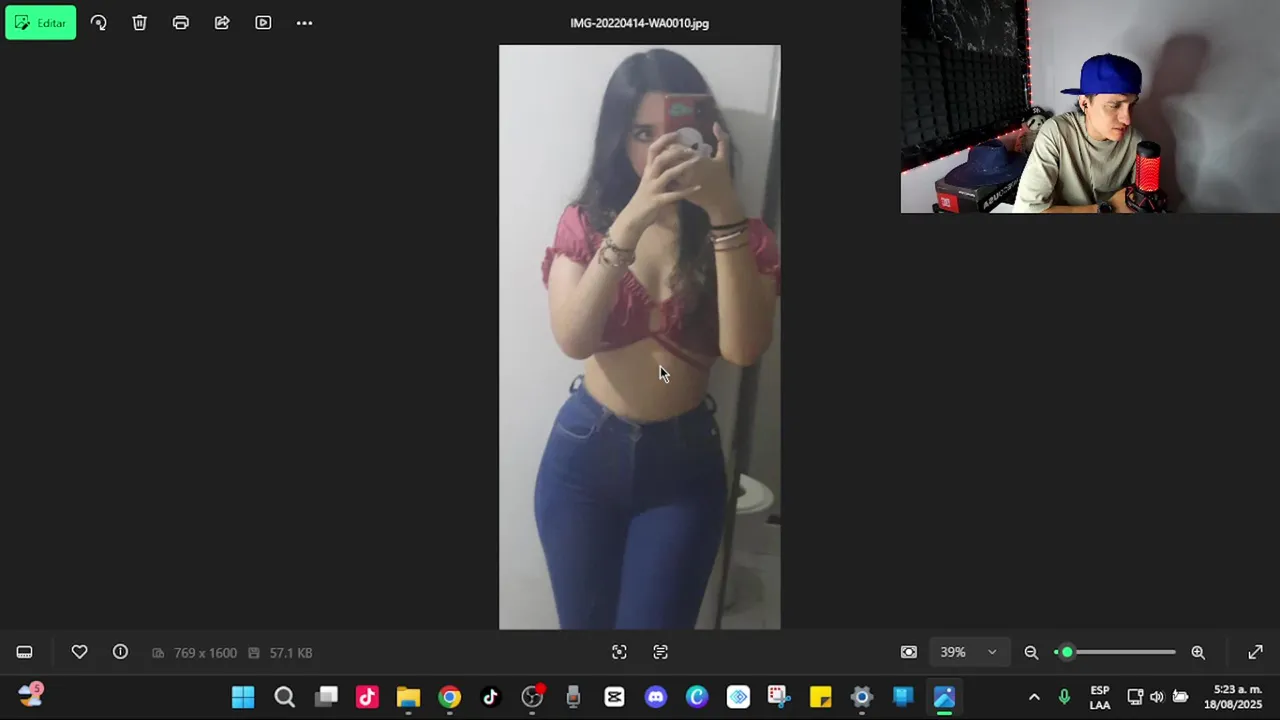Enter full screen with the expand arrows icon
Image resolution: width=1280 pixels, height=720 pixels.
1255,652
